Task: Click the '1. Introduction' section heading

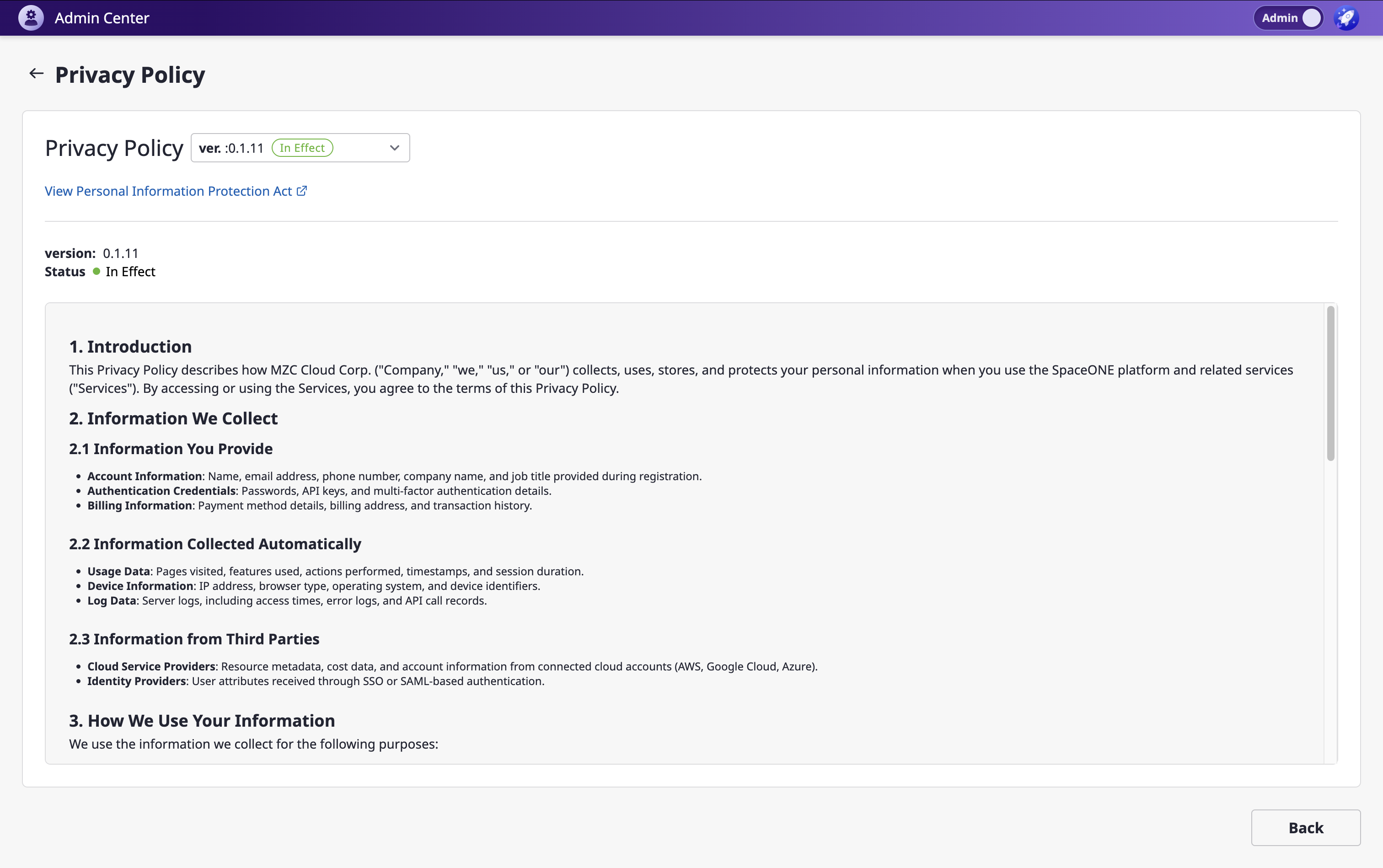Action: click(x=130, y=347)
